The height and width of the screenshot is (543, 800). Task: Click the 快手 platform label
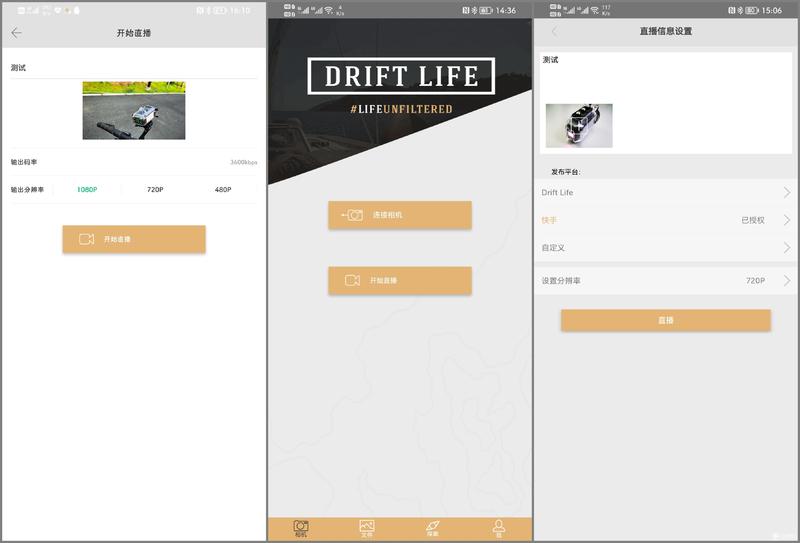[x=549, y=220]
